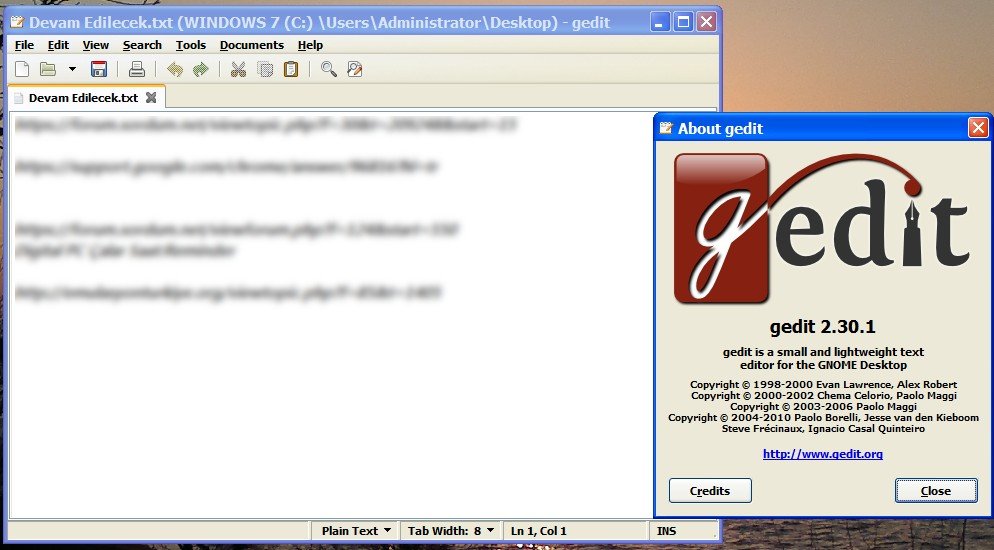Copy selection with toolbar copy icon
This screenshot has height=550, width=994.
click(x=265, y=69)
